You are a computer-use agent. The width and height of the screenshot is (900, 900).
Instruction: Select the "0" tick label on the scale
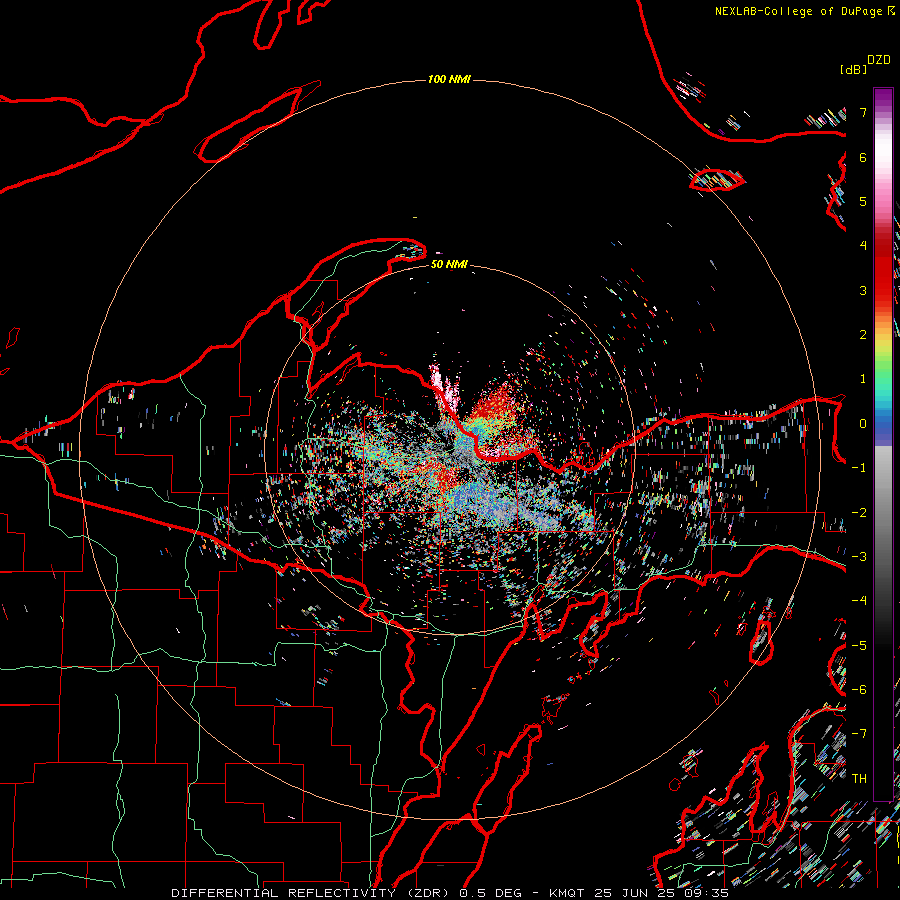point(863,424)
